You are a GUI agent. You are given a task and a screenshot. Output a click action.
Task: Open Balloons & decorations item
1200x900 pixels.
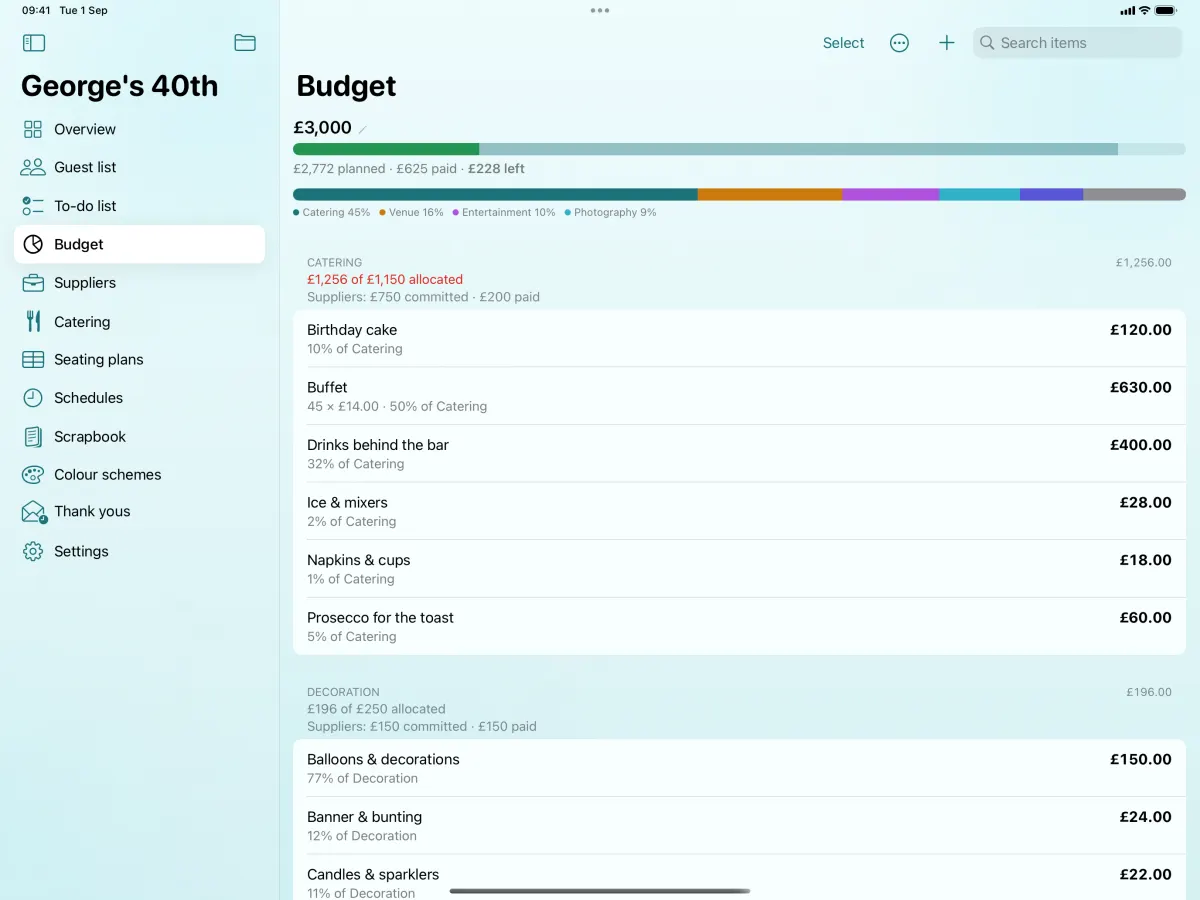point(739,768)
